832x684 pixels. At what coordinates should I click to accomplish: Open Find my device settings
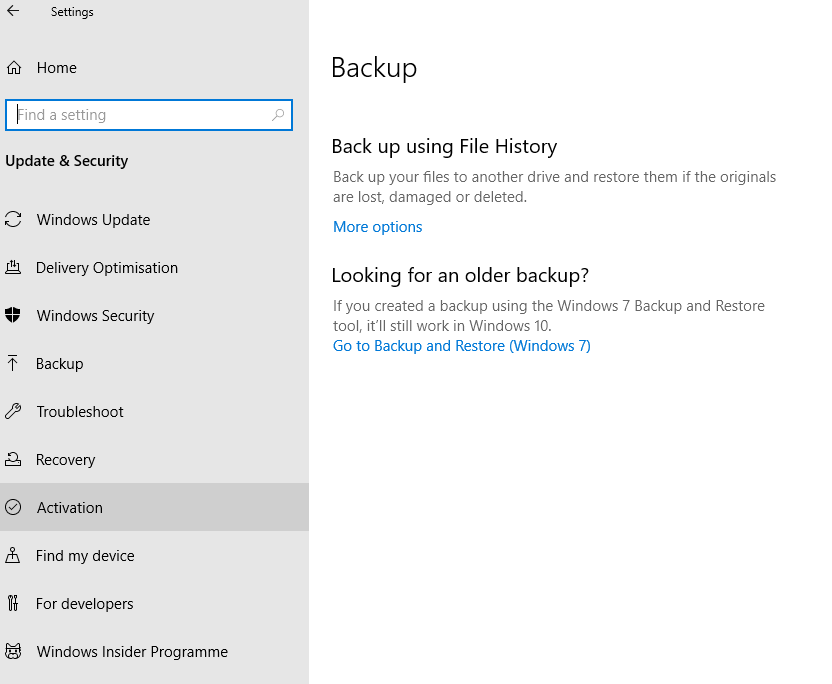point(154,556)
